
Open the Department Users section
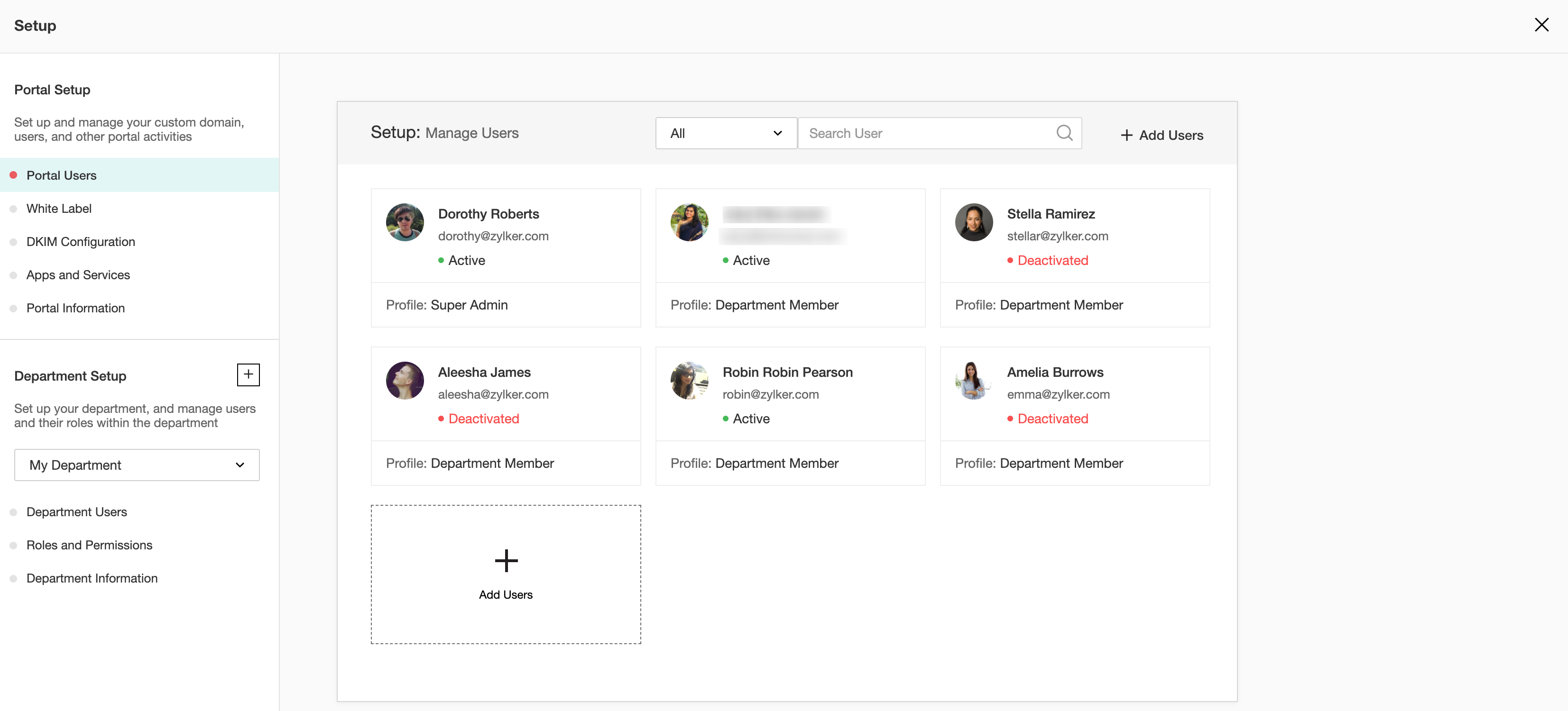[x=77, y=512]
